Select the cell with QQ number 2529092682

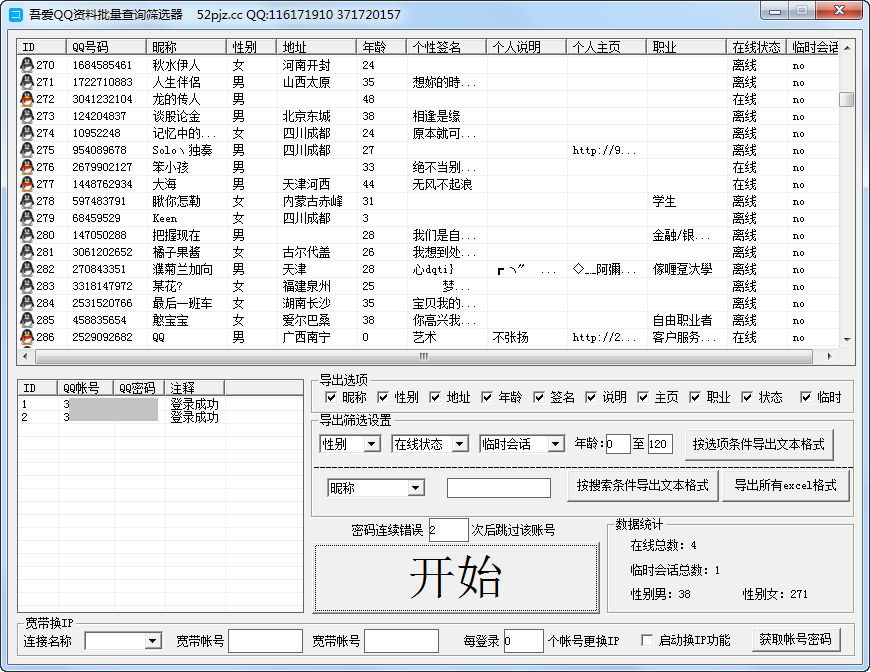pos(107,337)
